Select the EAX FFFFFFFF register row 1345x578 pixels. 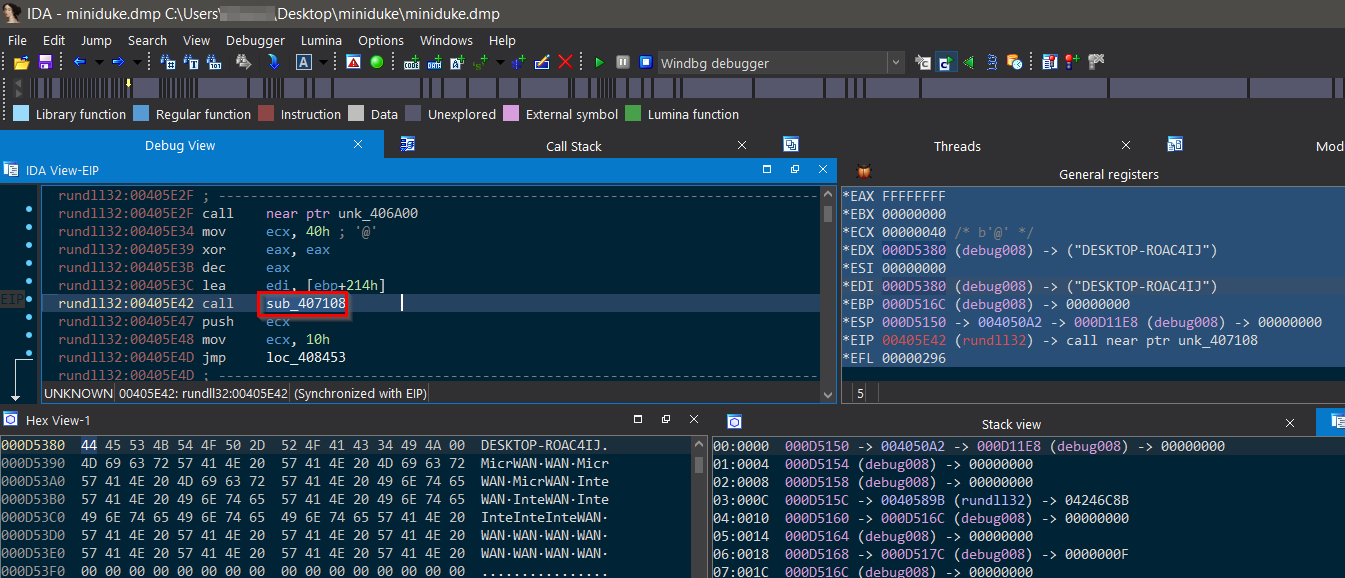point(1092,196)
